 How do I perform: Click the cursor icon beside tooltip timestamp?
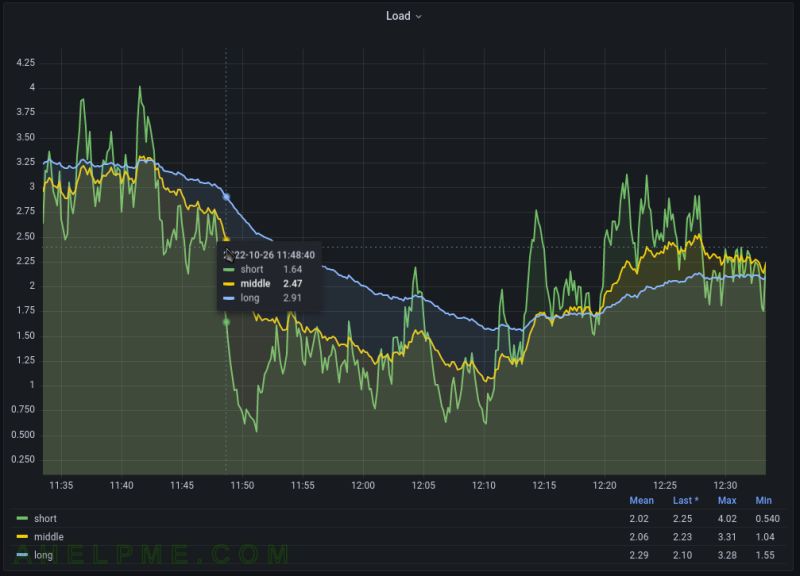coord(228,255)
